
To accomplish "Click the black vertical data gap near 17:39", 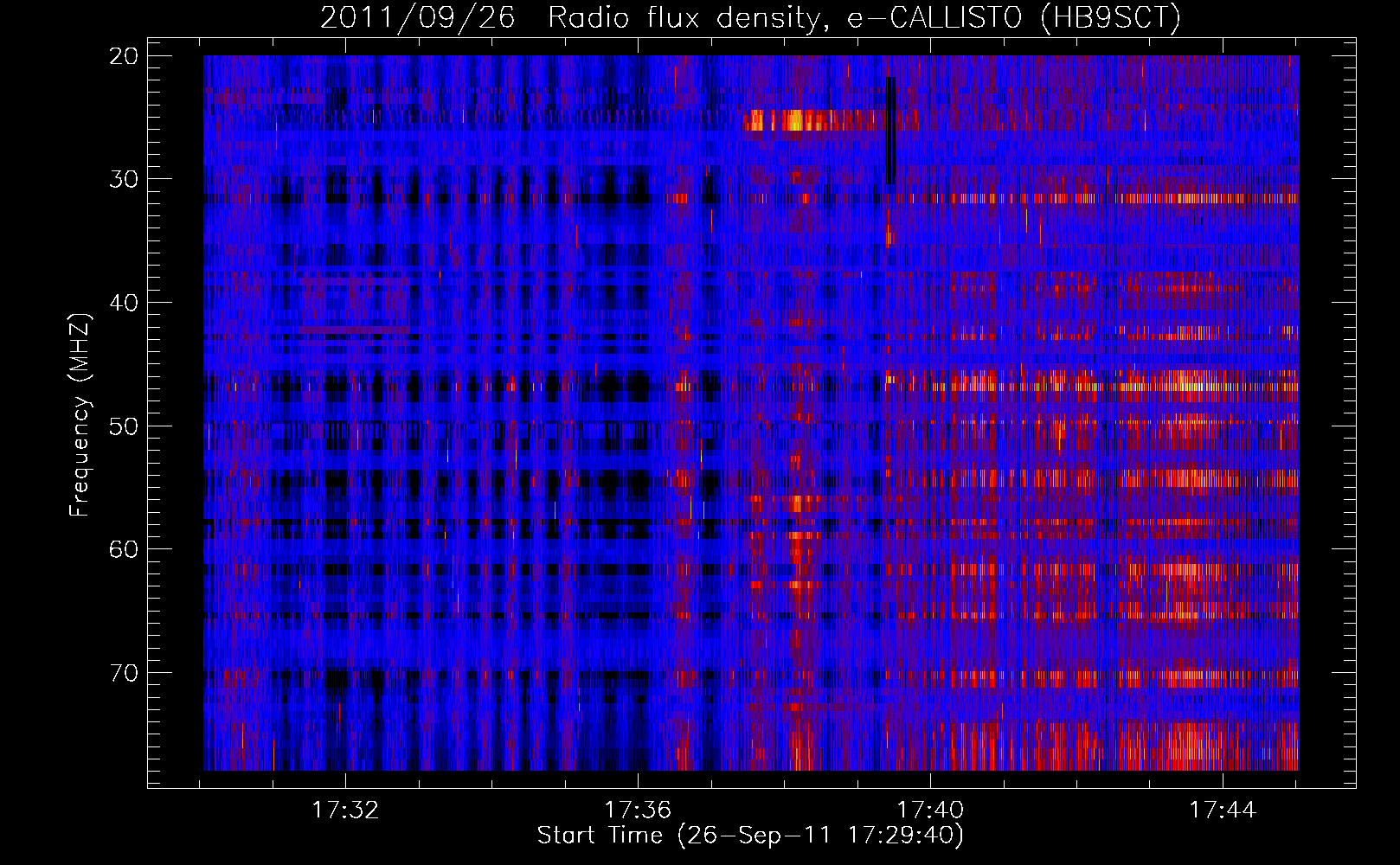I will (x=890, y=131).
